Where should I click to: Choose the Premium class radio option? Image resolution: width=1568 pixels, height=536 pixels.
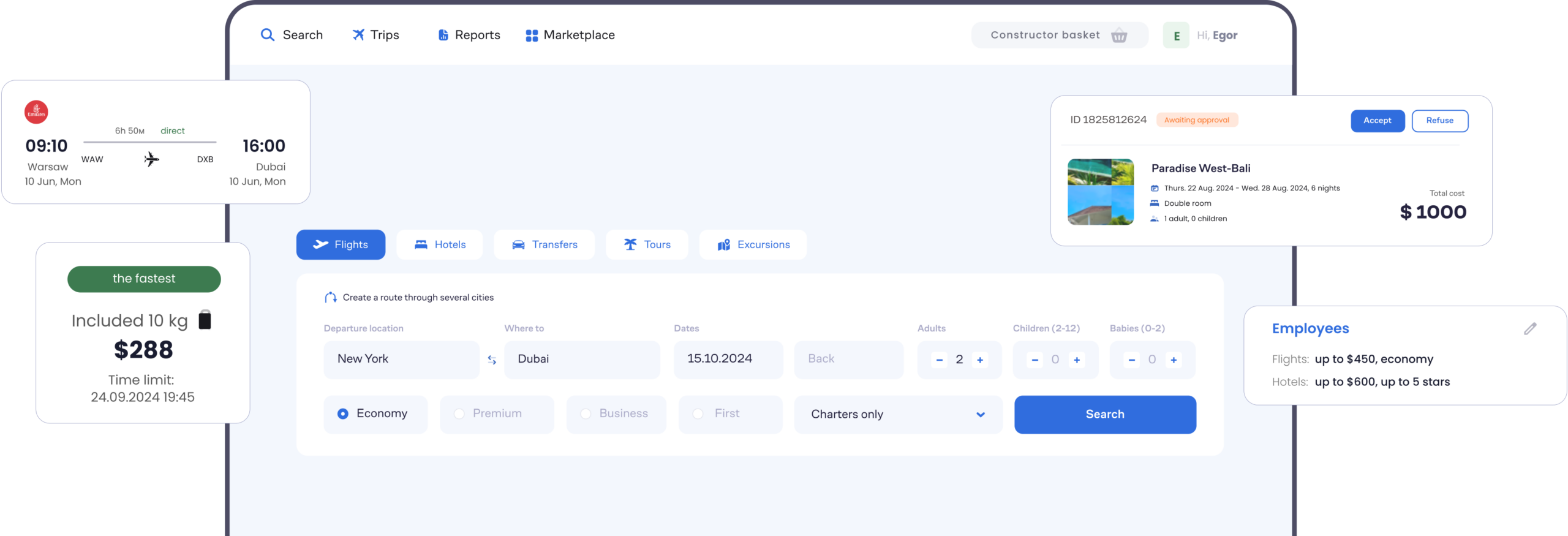pyautogui.click(x=459, y=414)
